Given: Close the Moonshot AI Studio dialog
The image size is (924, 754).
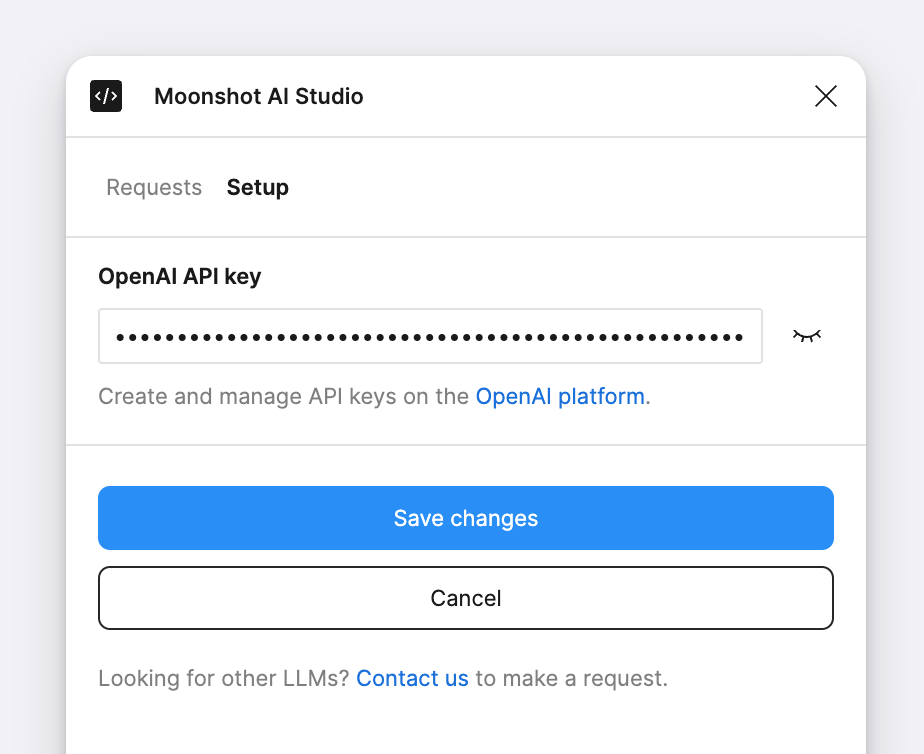Looking at the screenshot, I should coord(826,96).
